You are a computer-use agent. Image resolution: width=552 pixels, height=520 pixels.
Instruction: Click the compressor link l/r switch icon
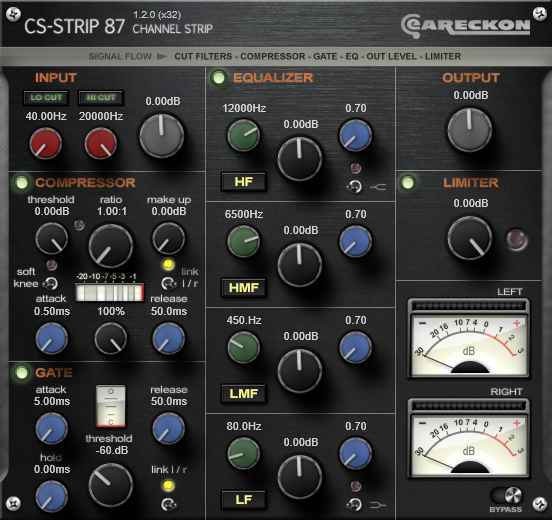point(168,283)
